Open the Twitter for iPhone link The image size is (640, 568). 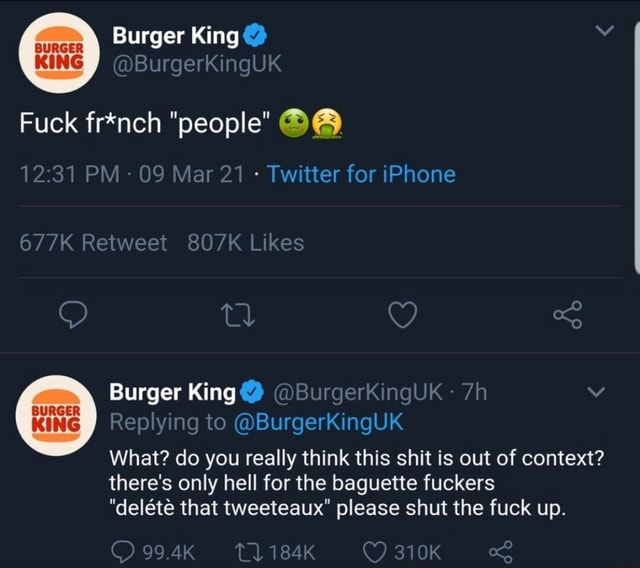(x=361, y=174)
